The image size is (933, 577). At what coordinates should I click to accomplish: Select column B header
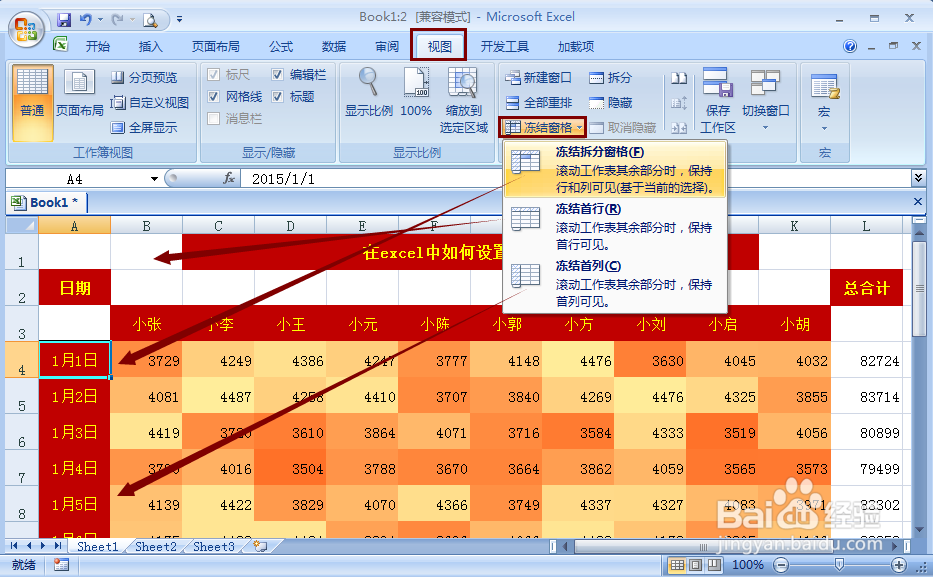(x=146, y=226)
